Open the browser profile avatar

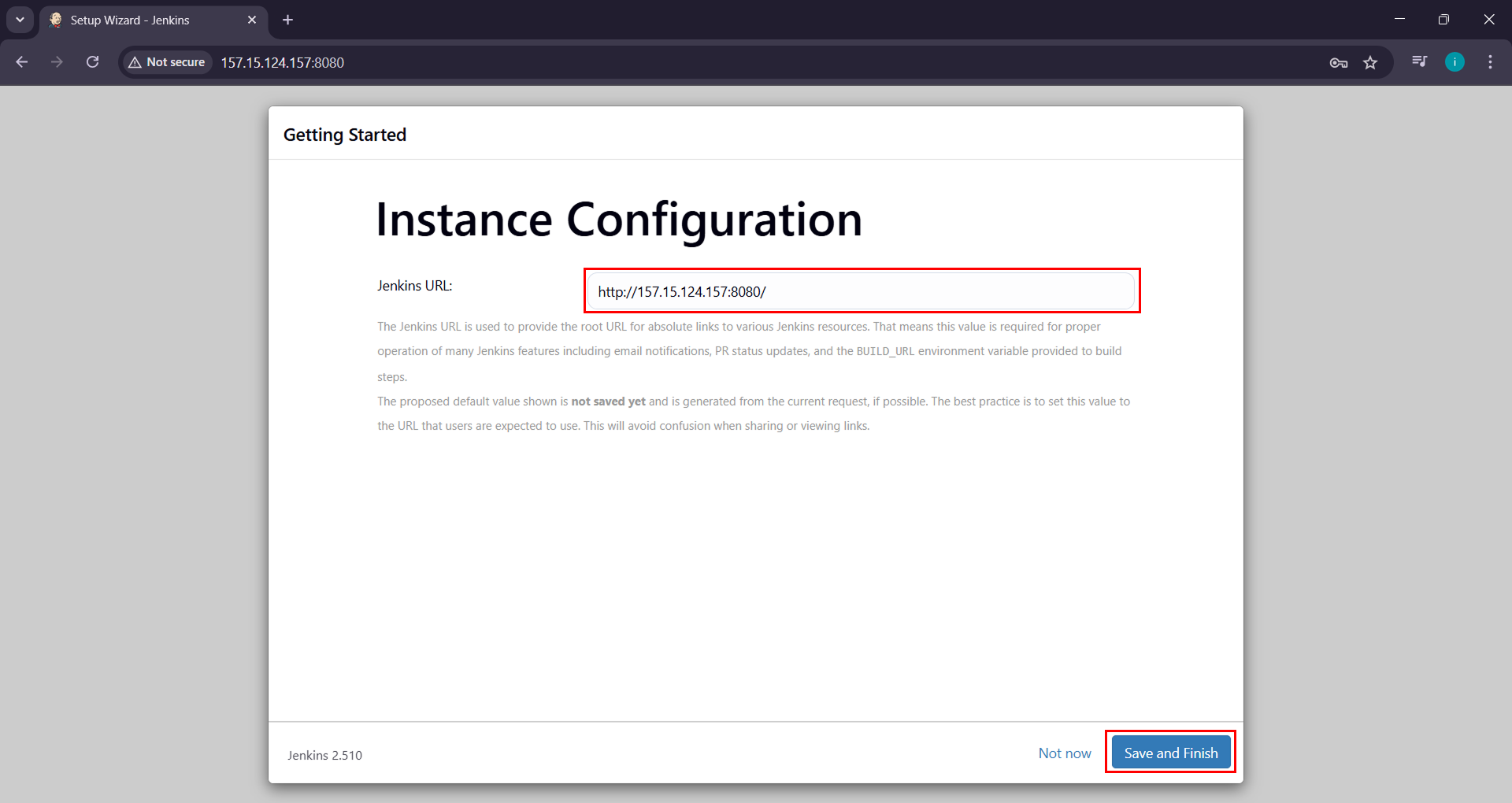coord(1455,62)
